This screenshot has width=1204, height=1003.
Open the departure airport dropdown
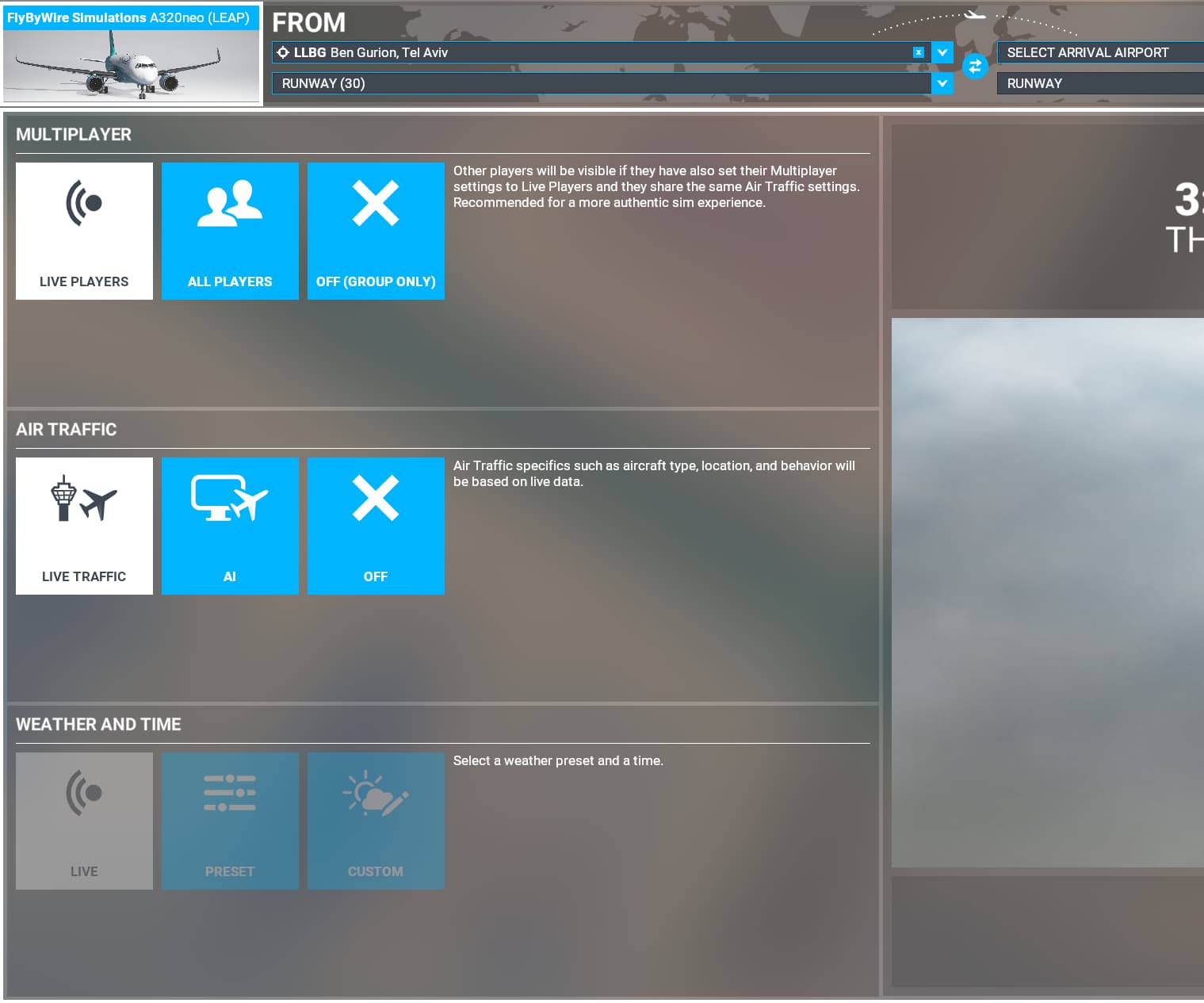[942, 52]
